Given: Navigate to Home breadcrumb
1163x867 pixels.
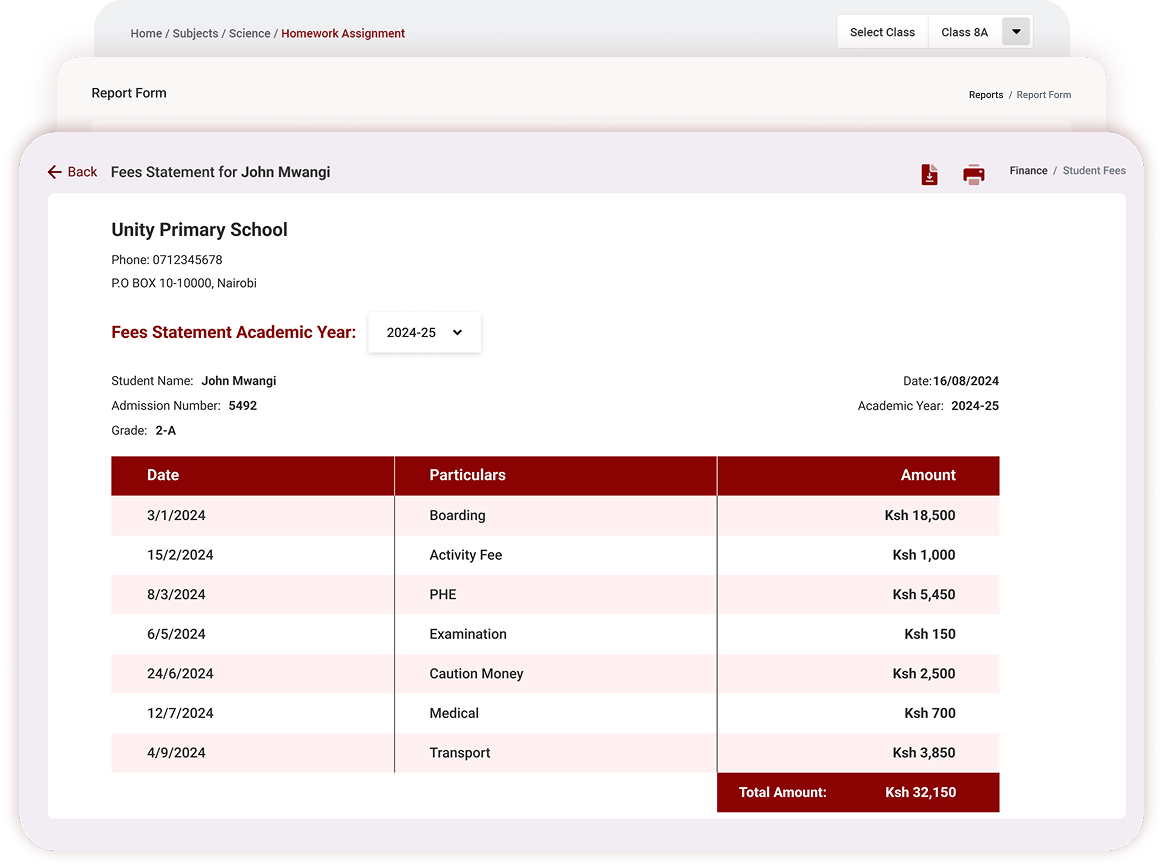Looking at the screenshot, I should pos(146,34).
